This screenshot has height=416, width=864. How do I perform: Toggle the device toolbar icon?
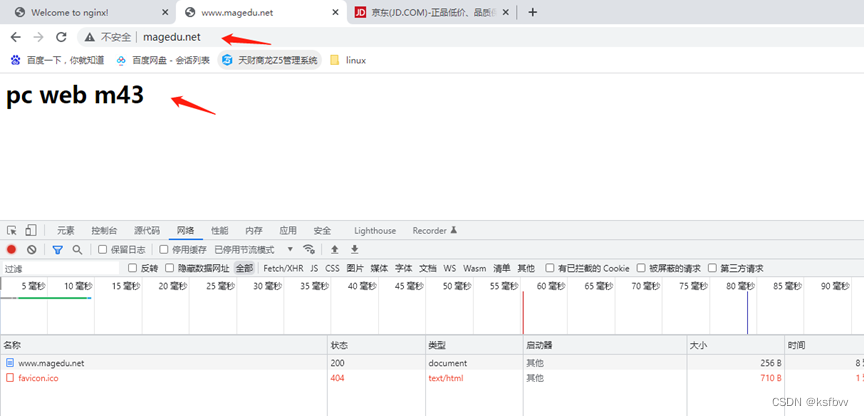(31, 230)
